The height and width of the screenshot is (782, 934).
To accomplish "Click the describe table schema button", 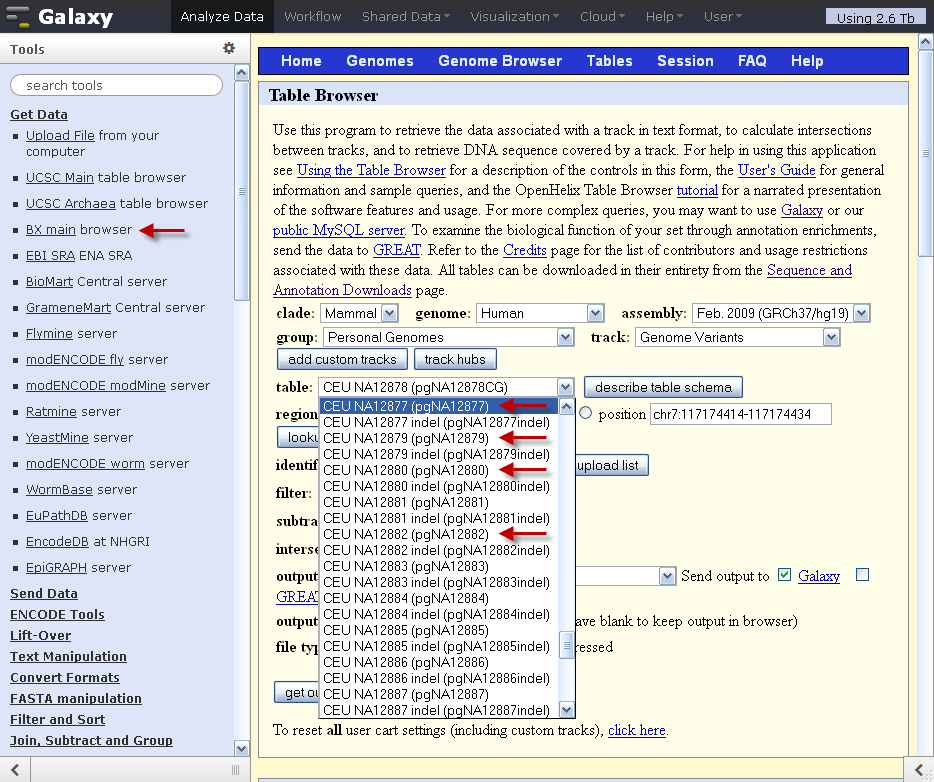I will point(663,387).
